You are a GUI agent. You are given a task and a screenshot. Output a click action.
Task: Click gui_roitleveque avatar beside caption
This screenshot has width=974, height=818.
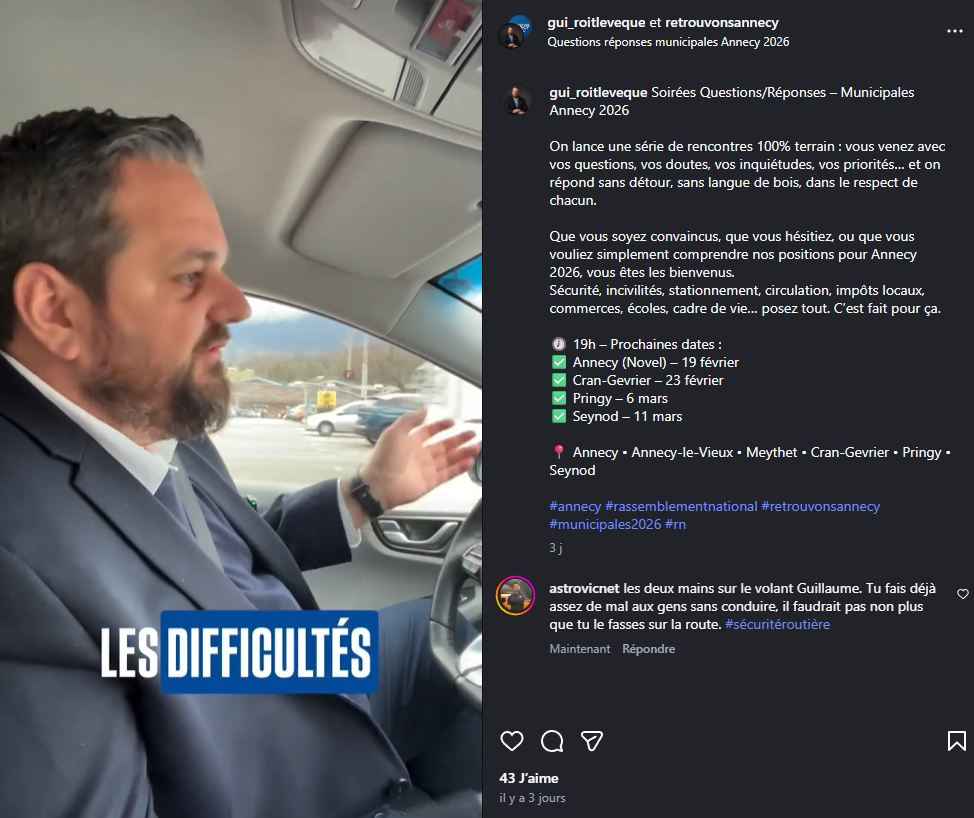(516, 100)
